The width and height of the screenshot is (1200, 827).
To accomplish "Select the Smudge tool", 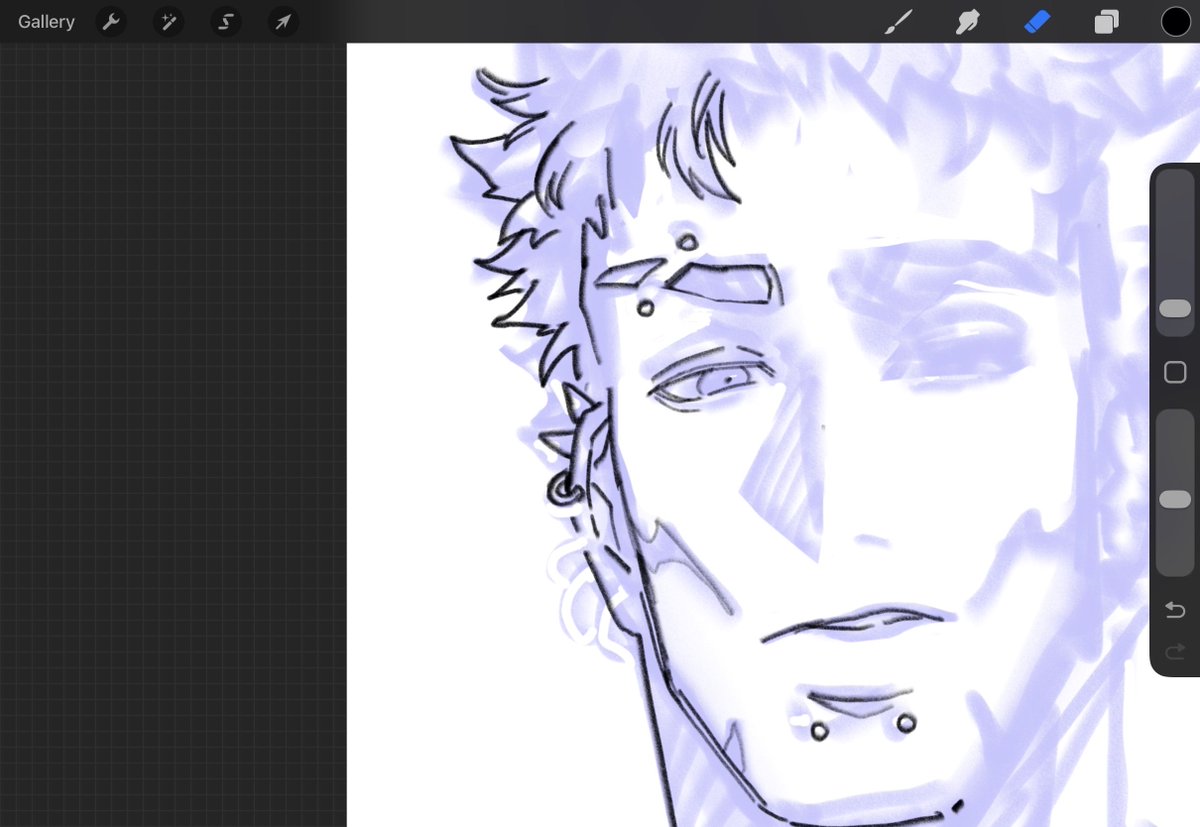I will pyautogui.click(x=967, y=22).
